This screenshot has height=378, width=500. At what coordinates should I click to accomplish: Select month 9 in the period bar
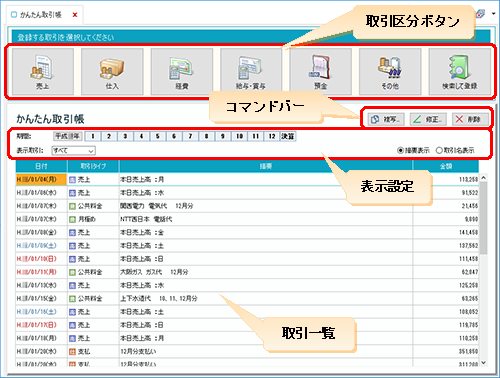click(223, 136)
